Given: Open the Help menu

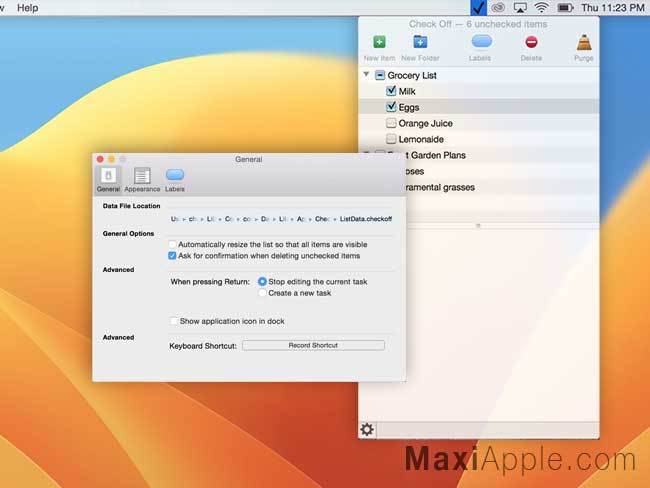Looking at the screenshot, I should tap(27, 7).
